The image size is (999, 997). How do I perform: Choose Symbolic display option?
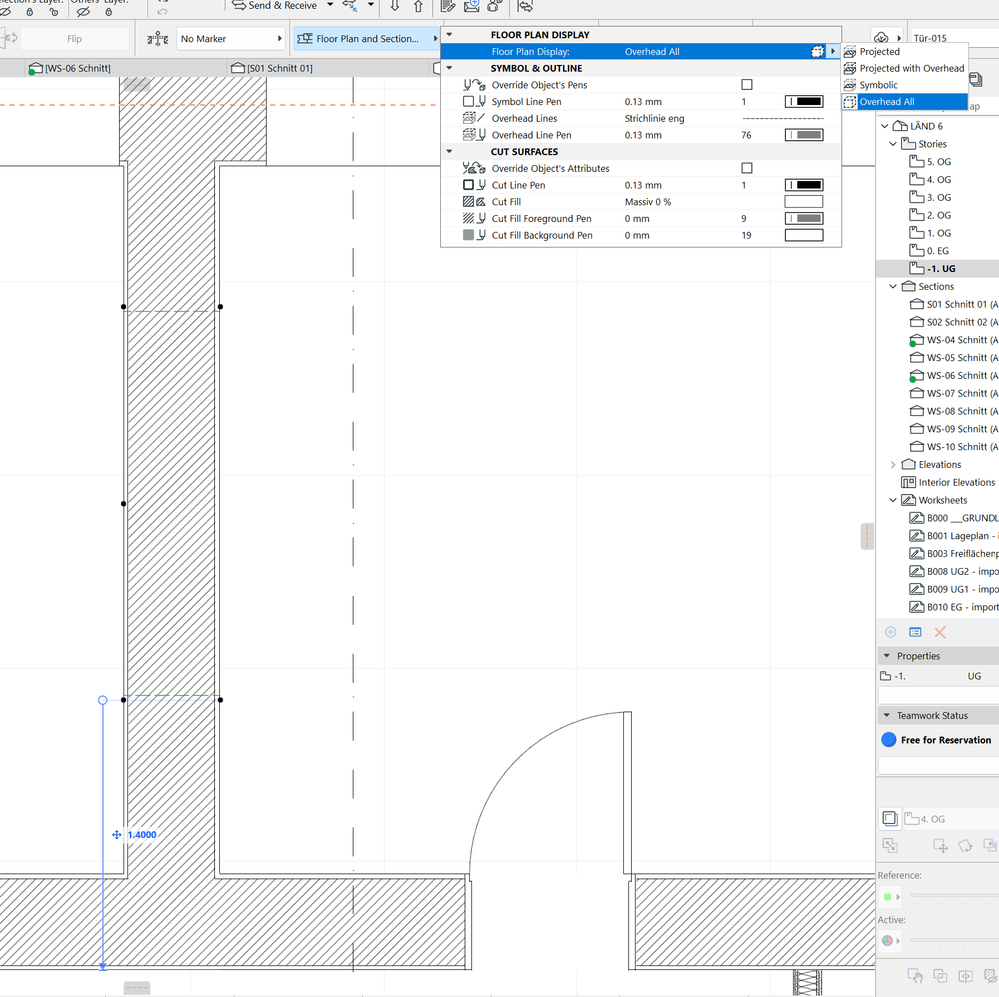pyautogui.click(x=905, y=85)
